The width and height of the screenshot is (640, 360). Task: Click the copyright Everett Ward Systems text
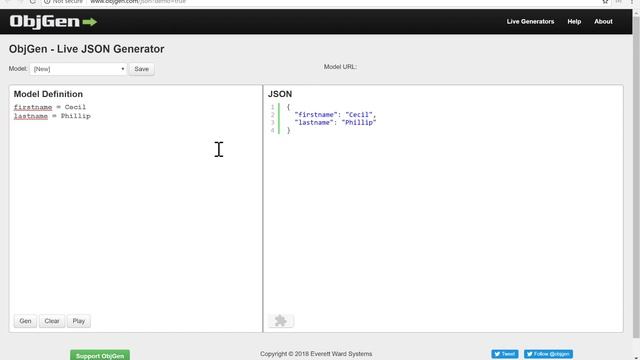(x=316, y=354)
